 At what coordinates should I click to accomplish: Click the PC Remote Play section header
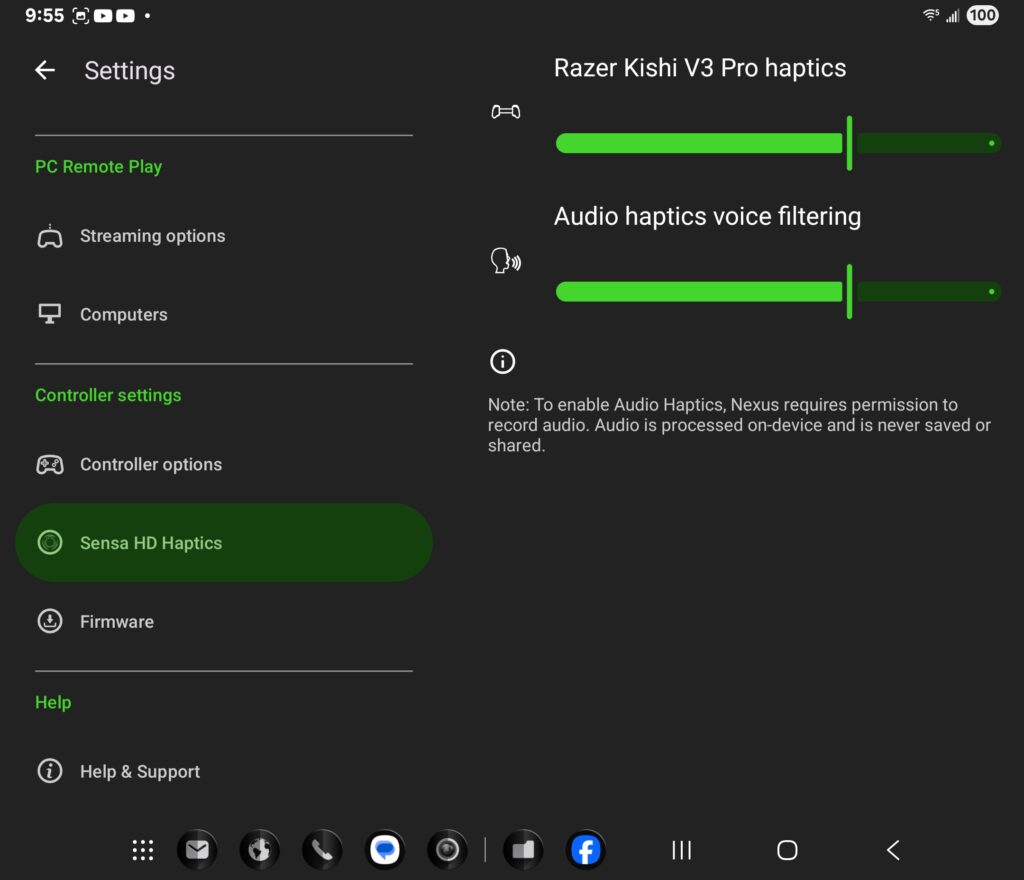pyautogui.click(x=99, y=166)
